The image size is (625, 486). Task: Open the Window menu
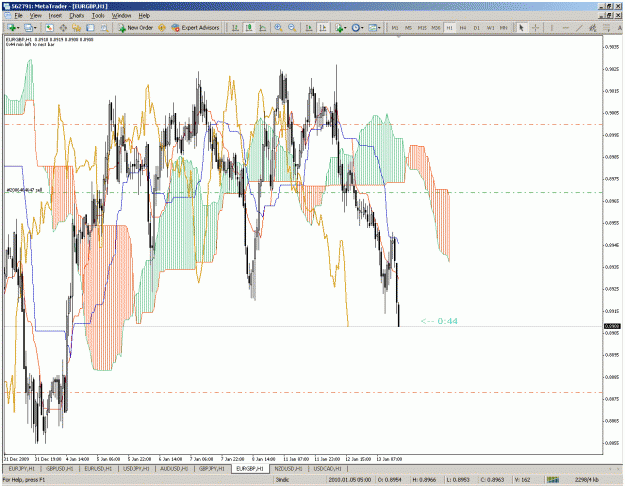[x=121, y=16]
